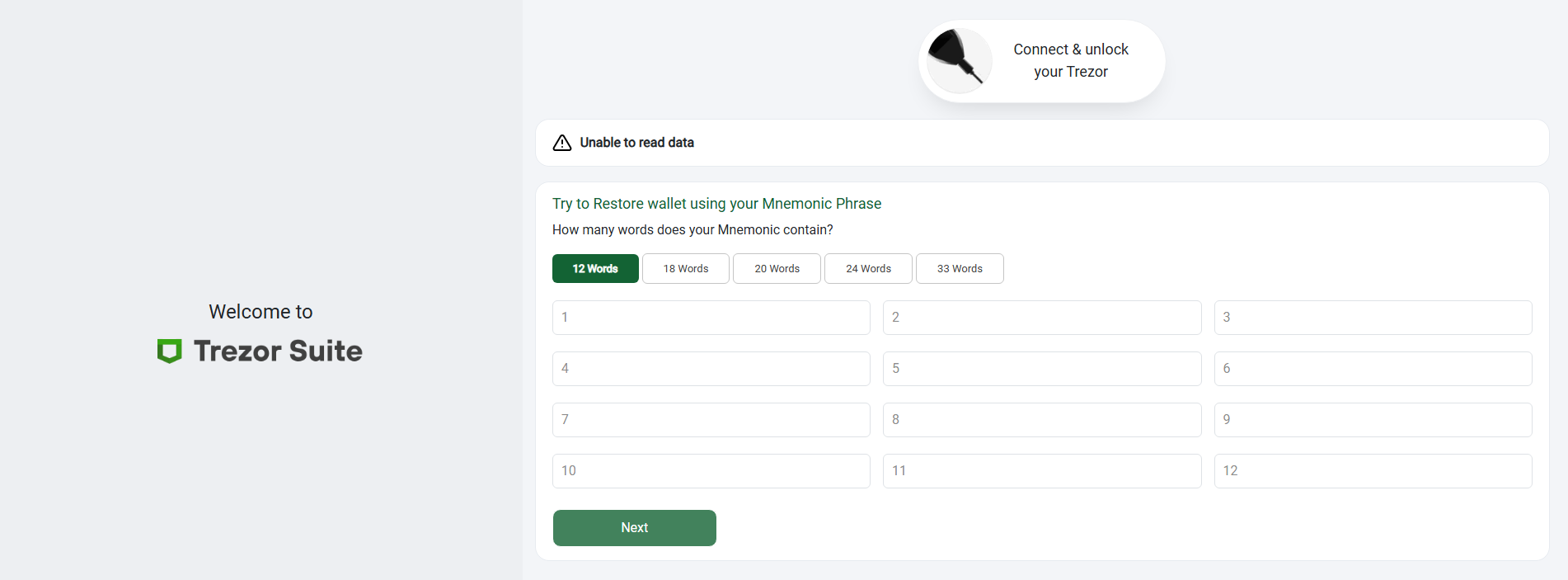The image size is (1568, 580).
Task: Click the green Trezor shield logo
Action: click(170, 351)
